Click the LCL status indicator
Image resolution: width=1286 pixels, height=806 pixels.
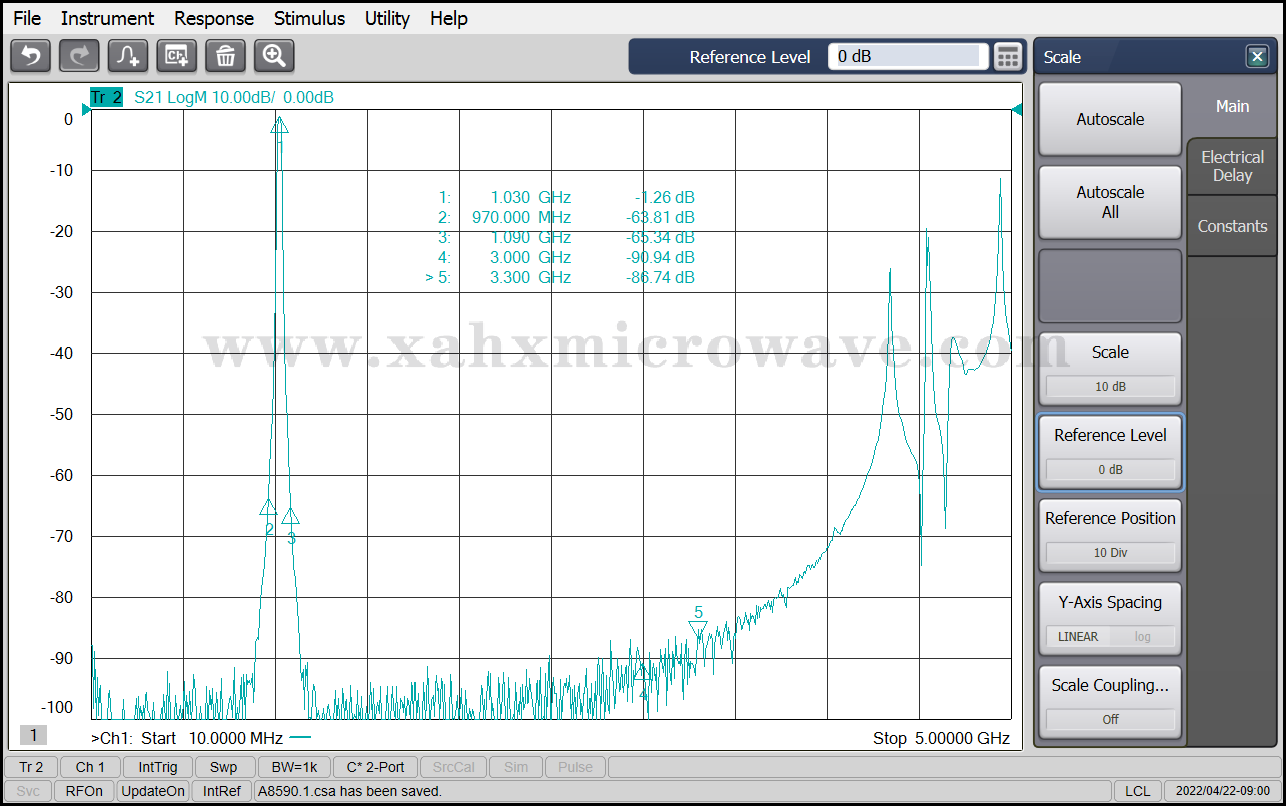1137,791
